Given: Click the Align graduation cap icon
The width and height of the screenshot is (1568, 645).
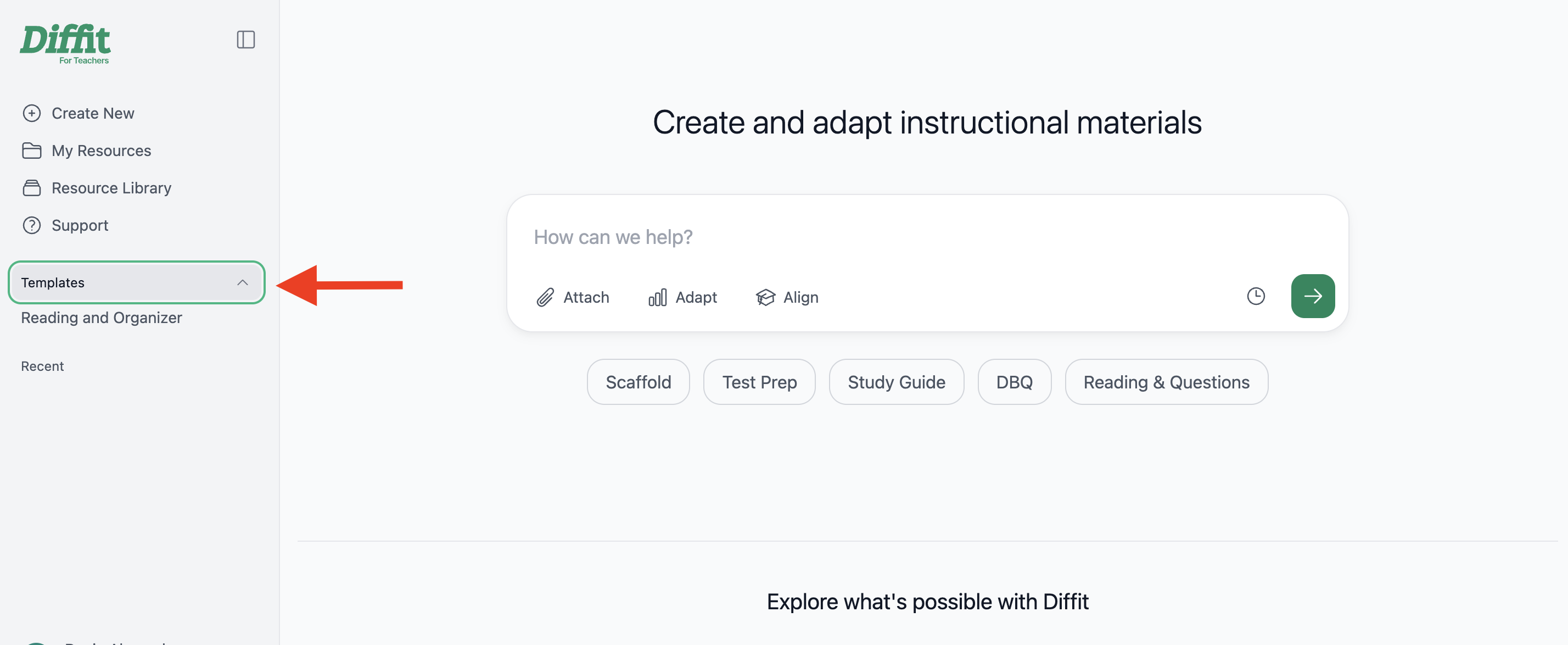Looking at the screenshot, I should tap(765, 297).
